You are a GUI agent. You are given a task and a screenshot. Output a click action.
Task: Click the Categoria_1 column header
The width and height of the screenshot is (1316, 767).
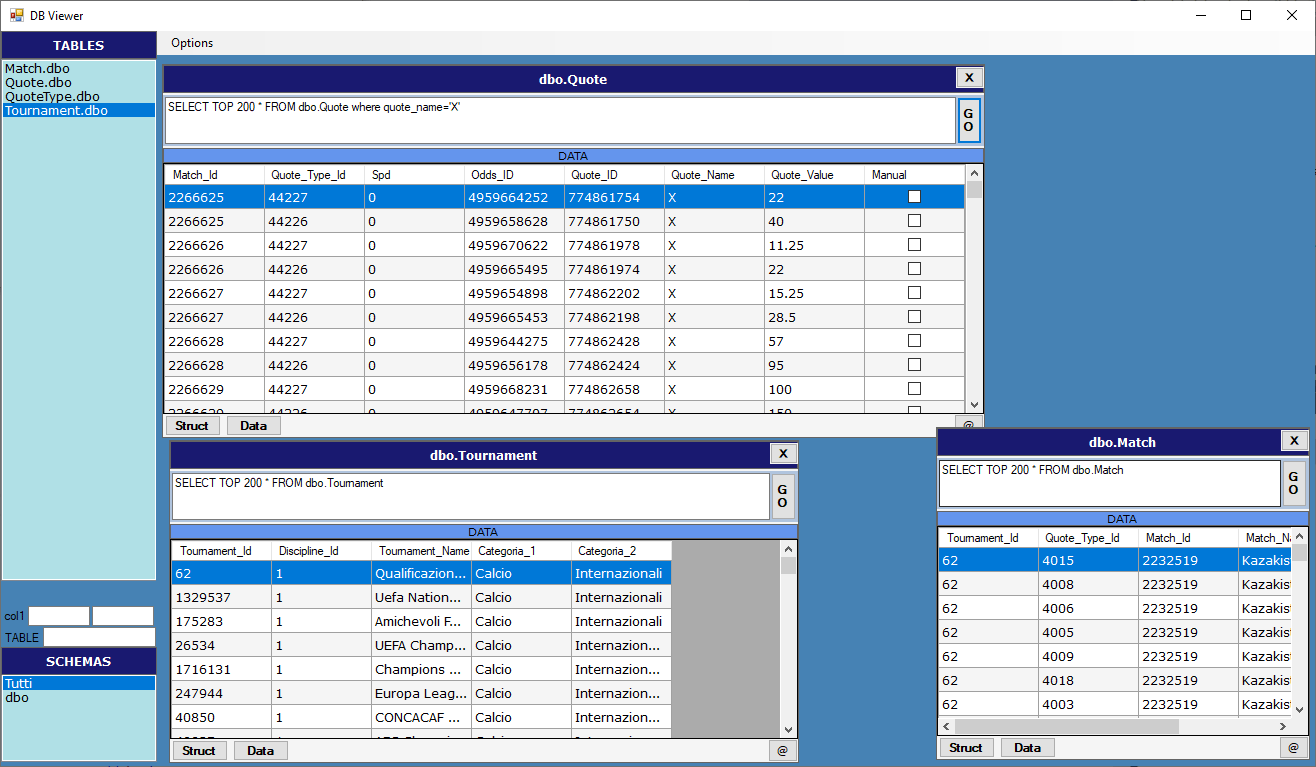point(521,551)
